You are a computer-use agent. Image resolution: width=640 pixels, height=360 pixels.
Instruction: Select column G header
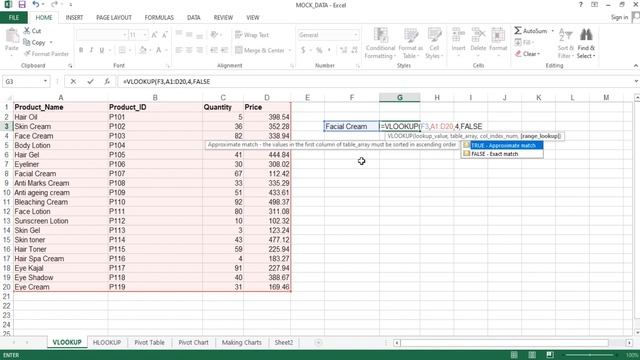pos(400,98)
